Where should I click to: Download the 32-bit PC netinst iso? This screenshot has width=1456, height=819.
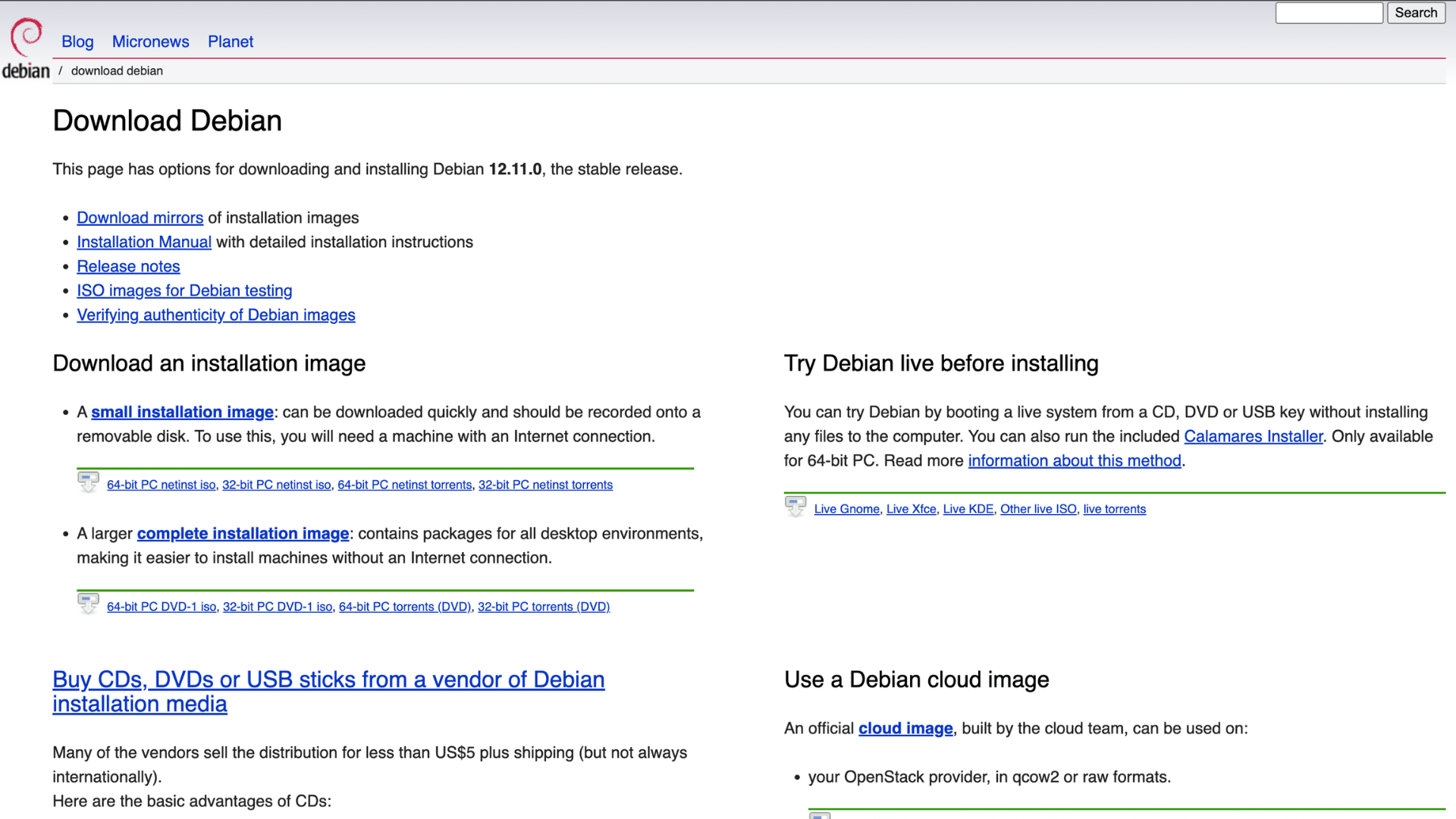(277, 485)
